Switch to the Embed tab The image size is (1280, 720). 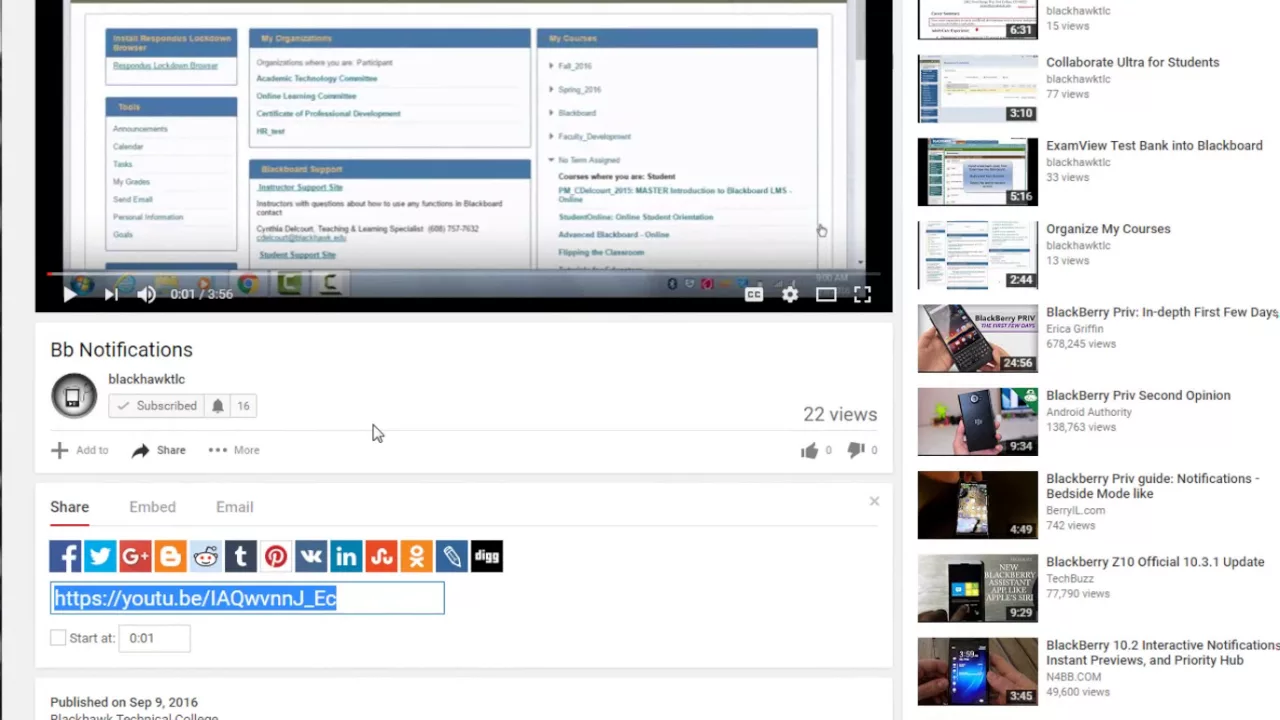pyautogui.click(x=152, y=507)
